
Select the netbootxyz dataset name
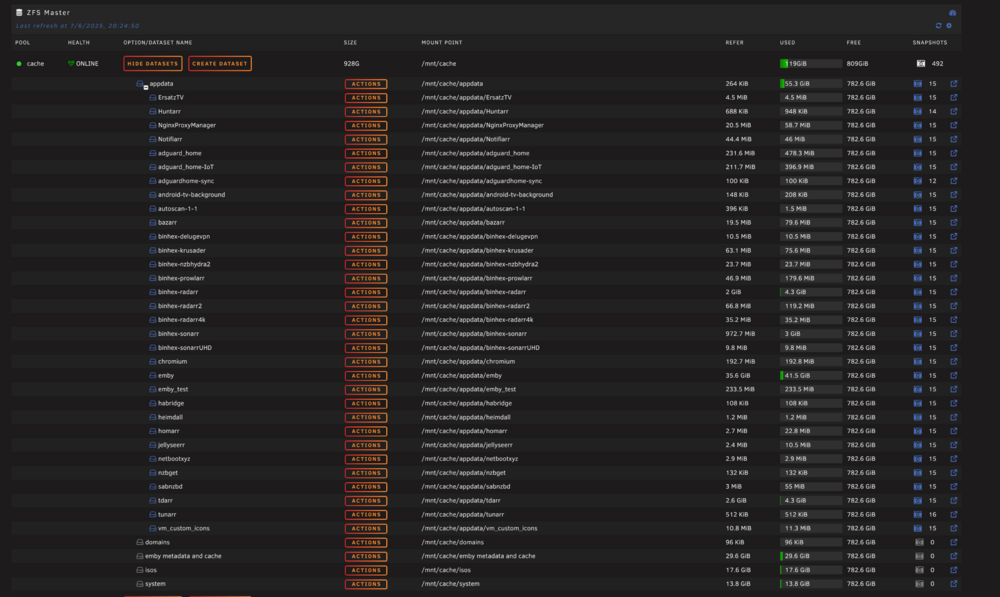pyautogui.click(x=174, y=459)
